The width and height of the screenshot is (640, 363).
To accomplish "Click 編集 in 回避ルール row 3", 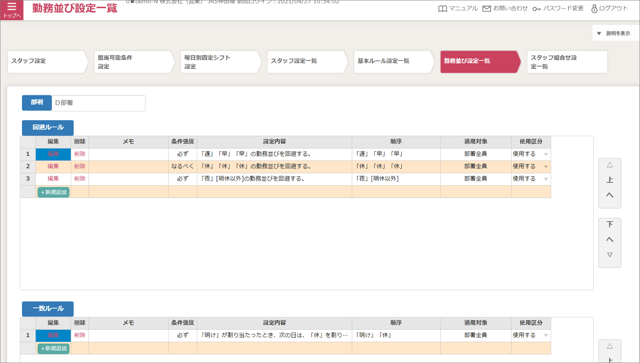I will click(53, 178).
